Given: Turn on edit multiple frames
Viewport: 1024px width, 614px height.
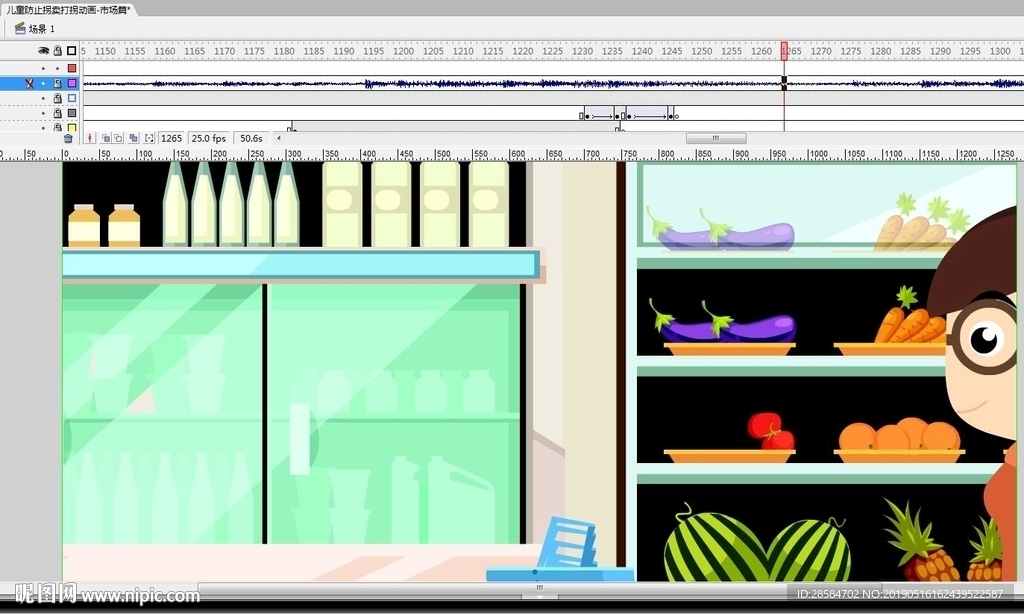Looking at the screenshot, I should (x=134, y=138).
